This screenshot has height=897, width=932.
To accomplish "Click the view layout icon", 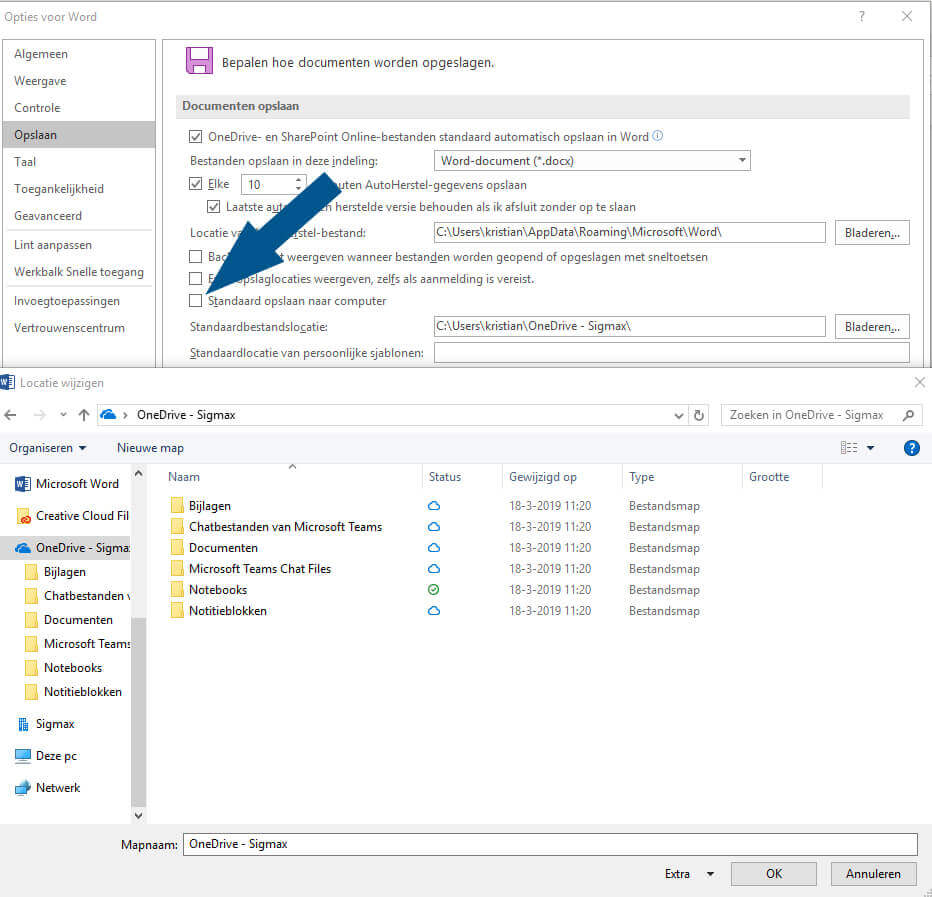I will click(849, 448).
